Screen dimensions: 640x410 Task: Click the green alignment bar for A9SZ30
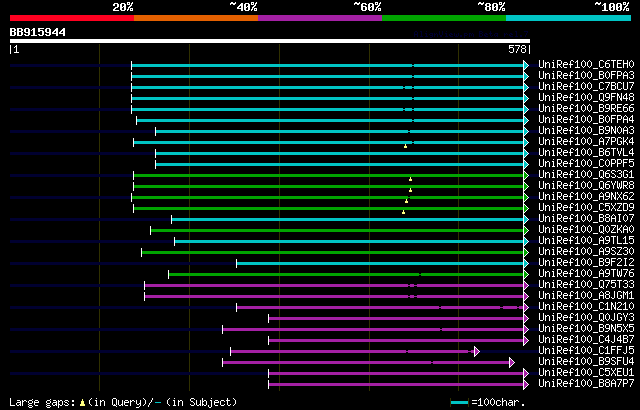(333, 253)
